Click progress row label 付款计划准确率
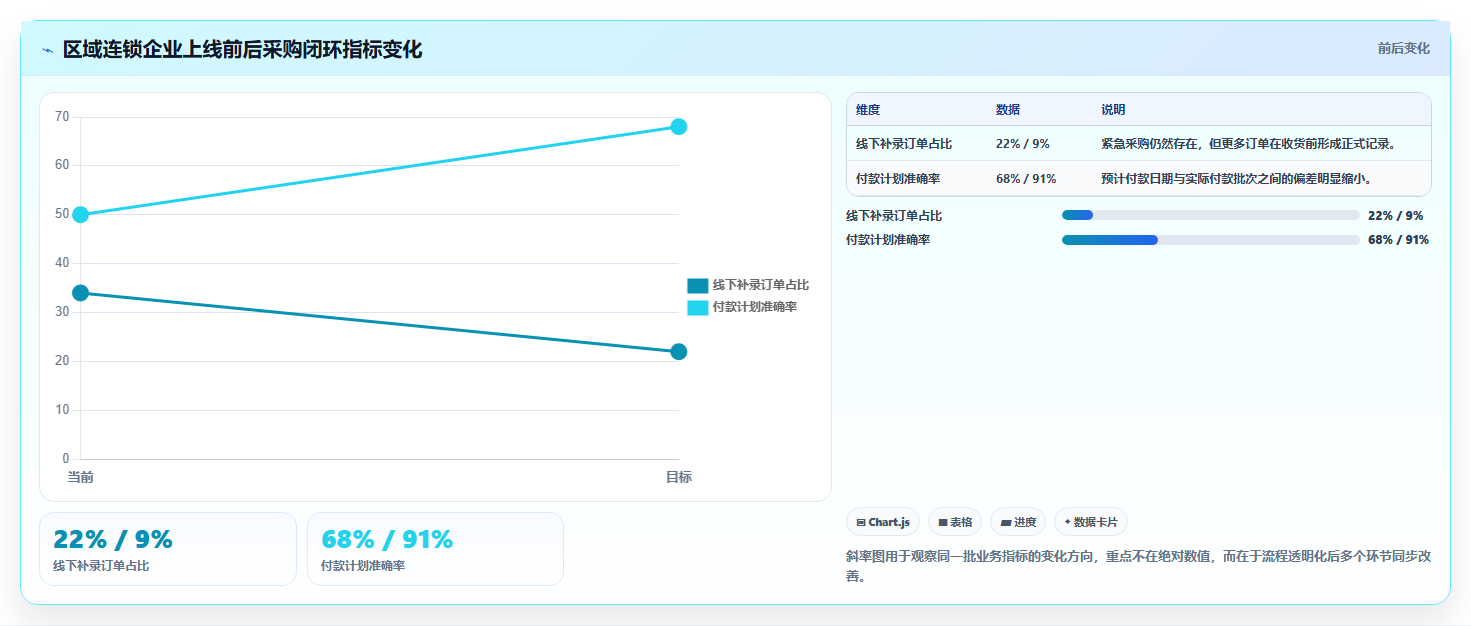 [888, 240]
